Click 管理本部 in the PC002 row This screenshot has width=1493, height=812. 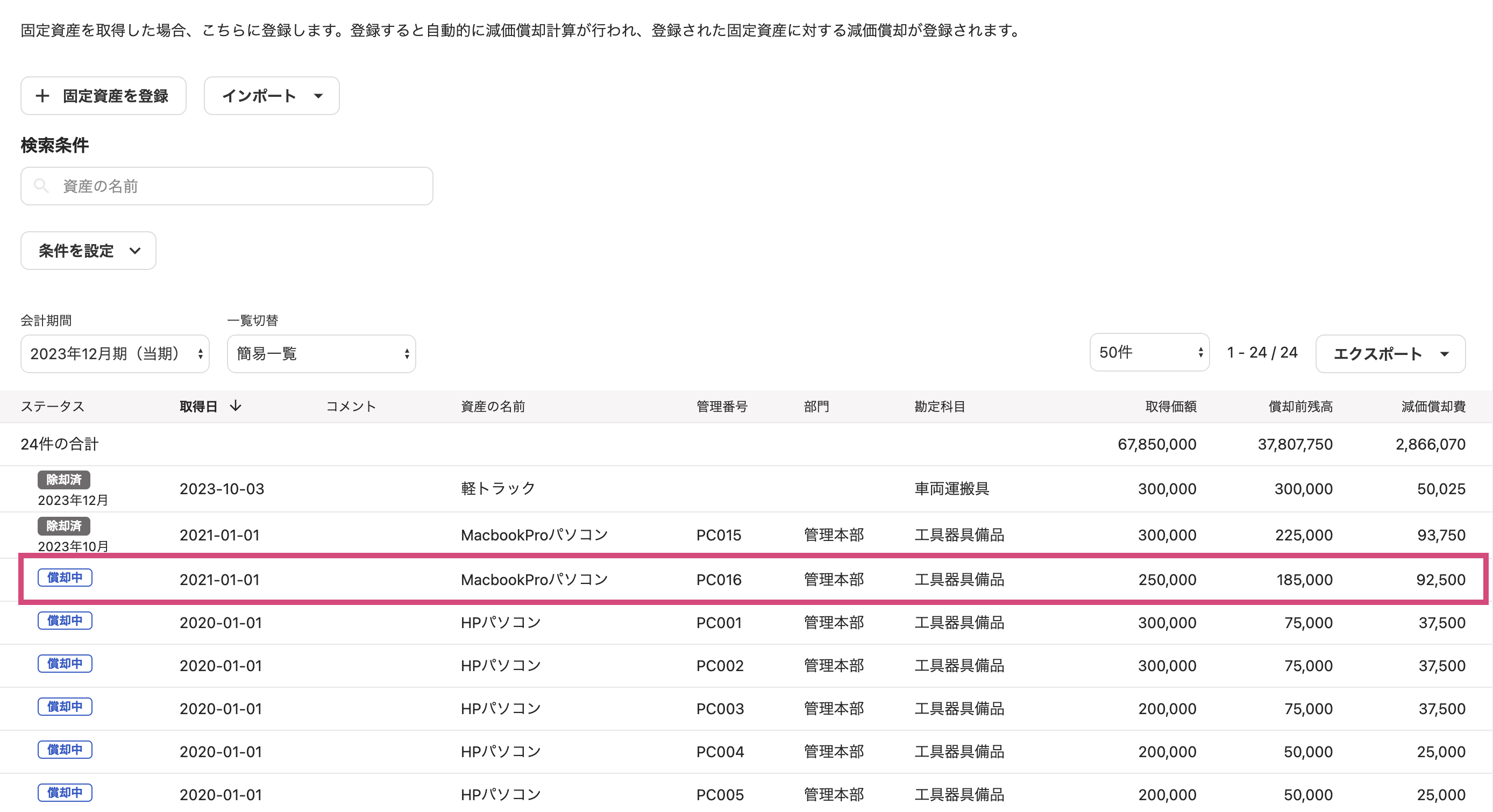click(x=834, y=665)
